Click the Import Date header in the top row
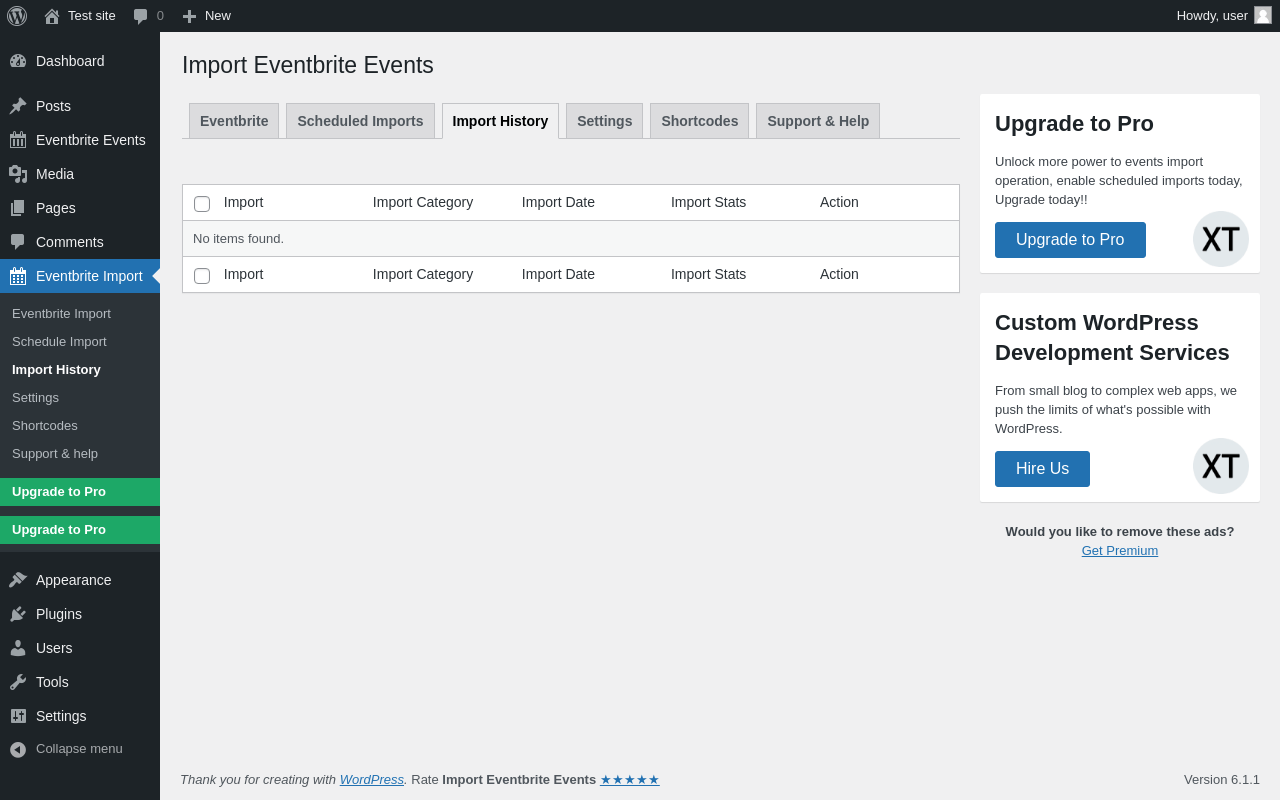The height and width of the screenshot is (800, 1280). pos(558,202)
